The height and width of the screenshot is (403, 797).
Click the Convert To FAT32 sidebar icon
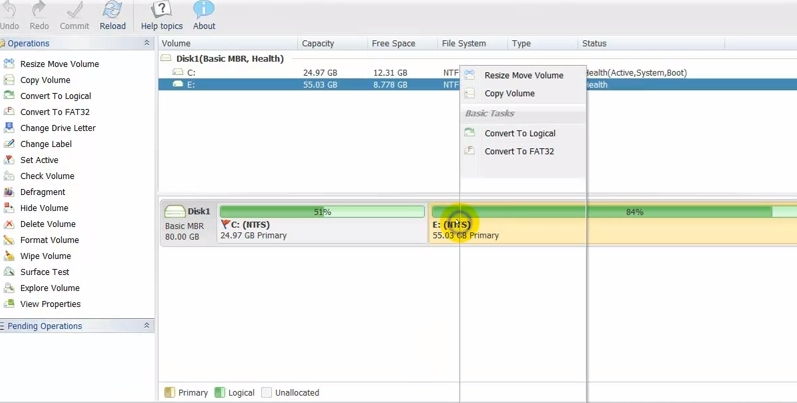[9, 112]
